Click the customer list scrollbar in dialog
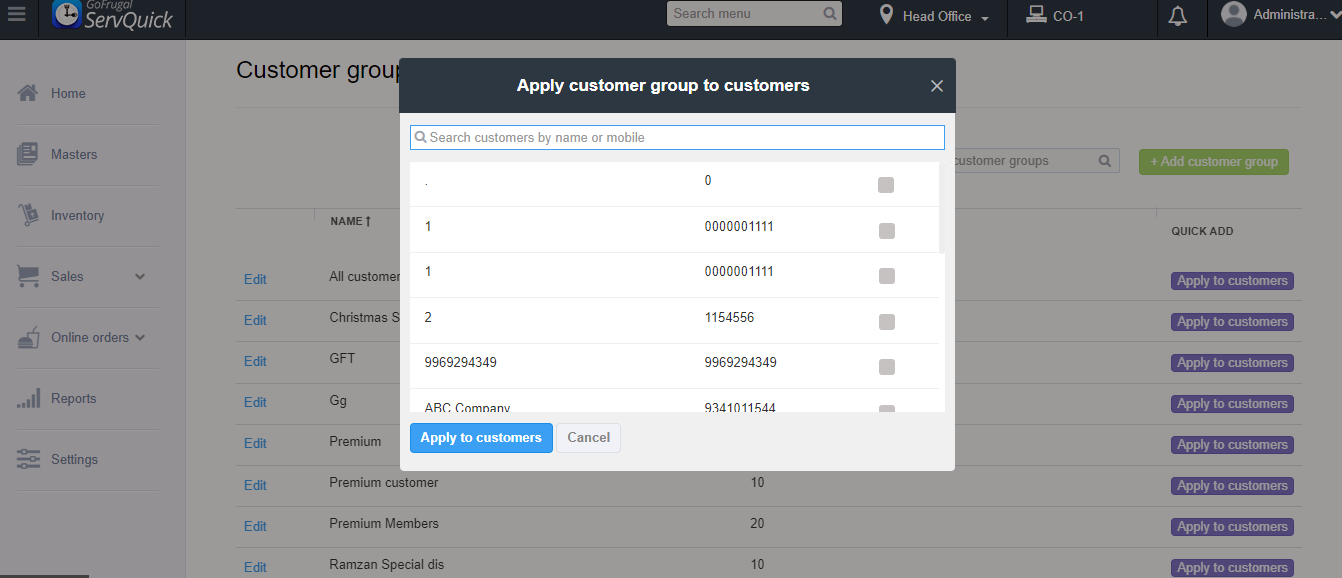The image size is (1342, 578). pyautogui.click(x=942, y=207)
